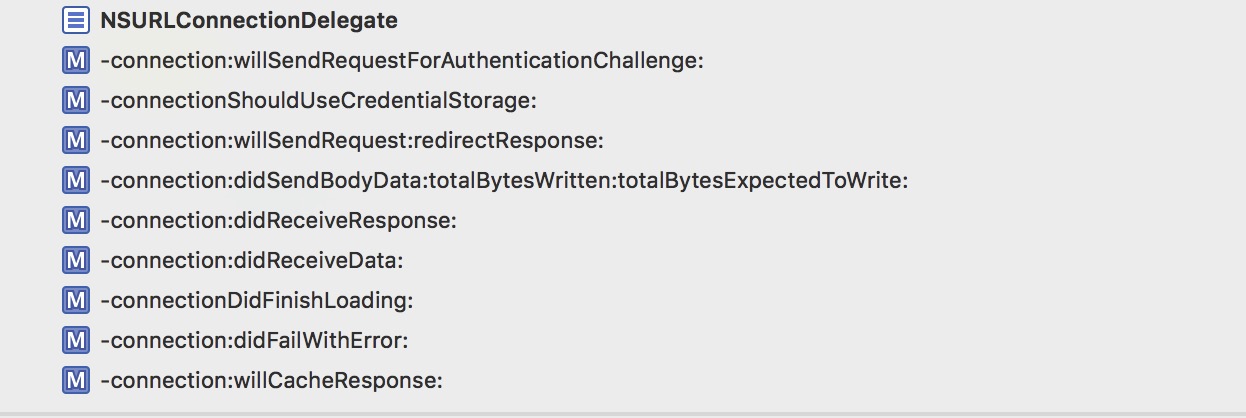Click M icon beside willCacheResponse method

tap(75, 380)
